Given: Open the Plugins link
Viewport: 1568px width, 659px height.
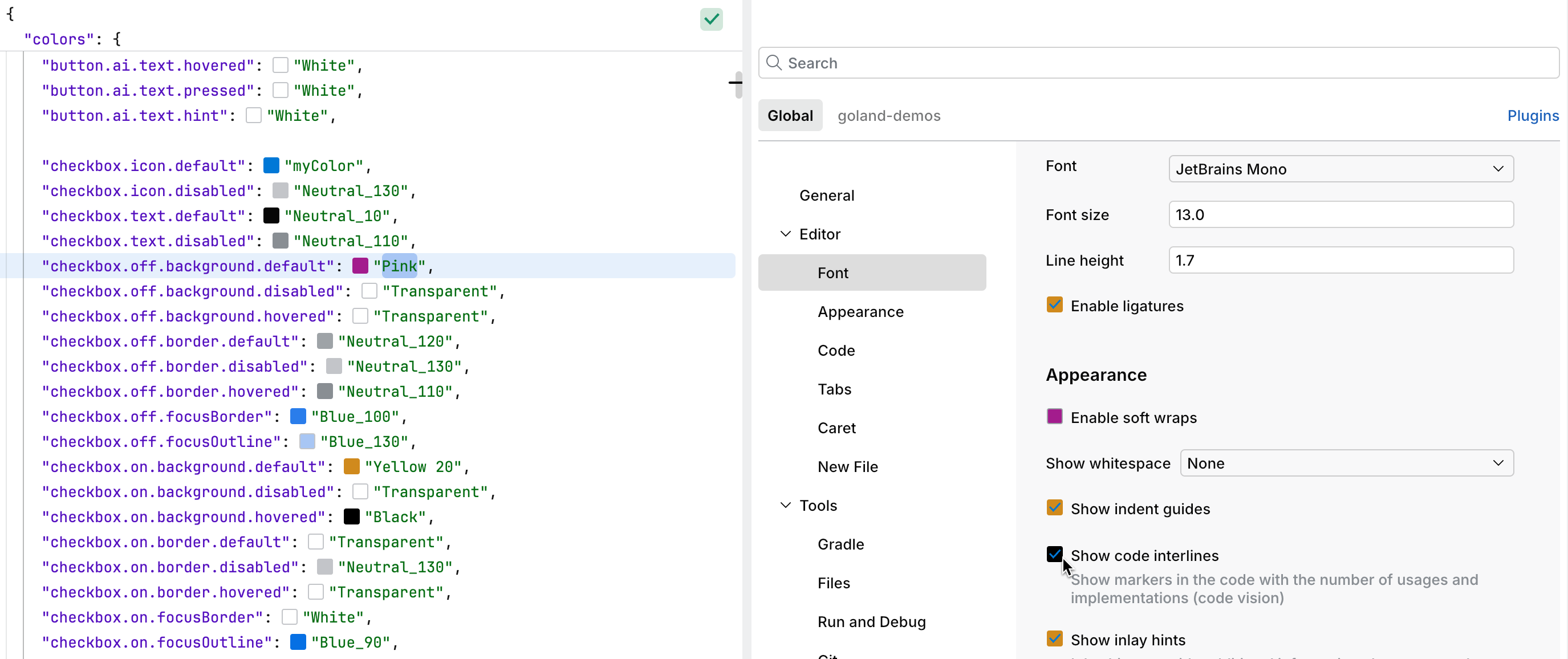Looking at the screenshot, I should (1532, 116).
